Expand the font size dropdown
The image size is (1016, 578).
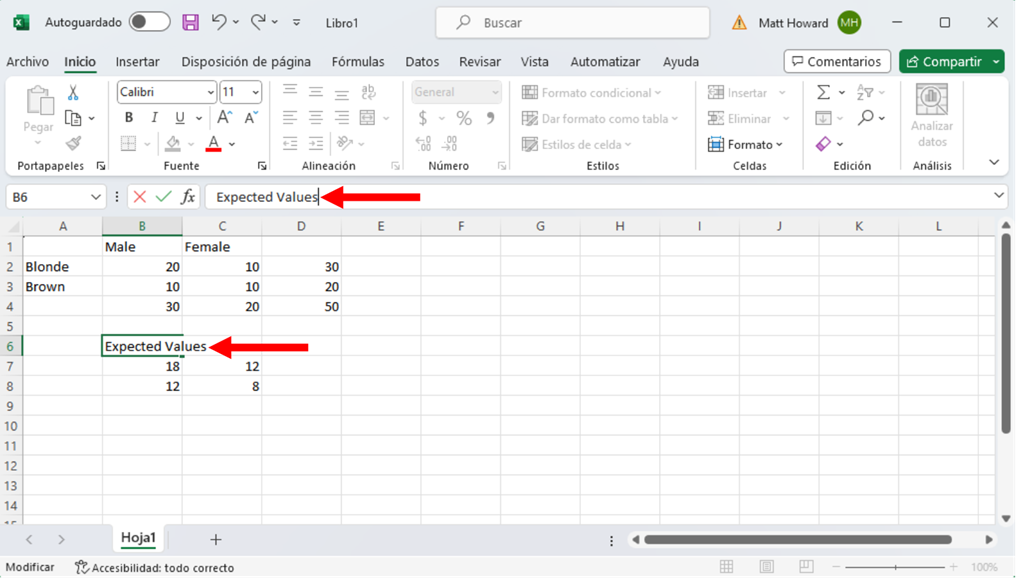(x=255, y=93)
